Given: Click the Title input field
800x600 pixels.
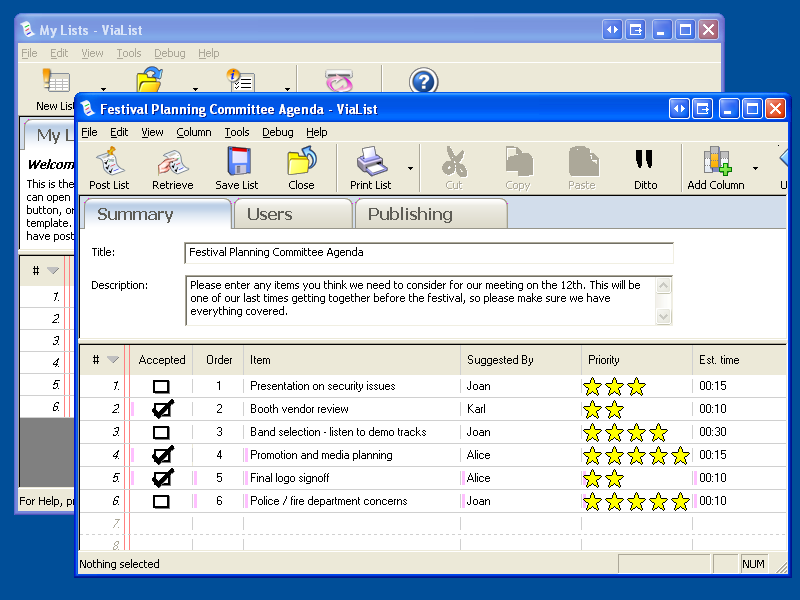Looking at the screenshot, I should (x=429, y=253).
